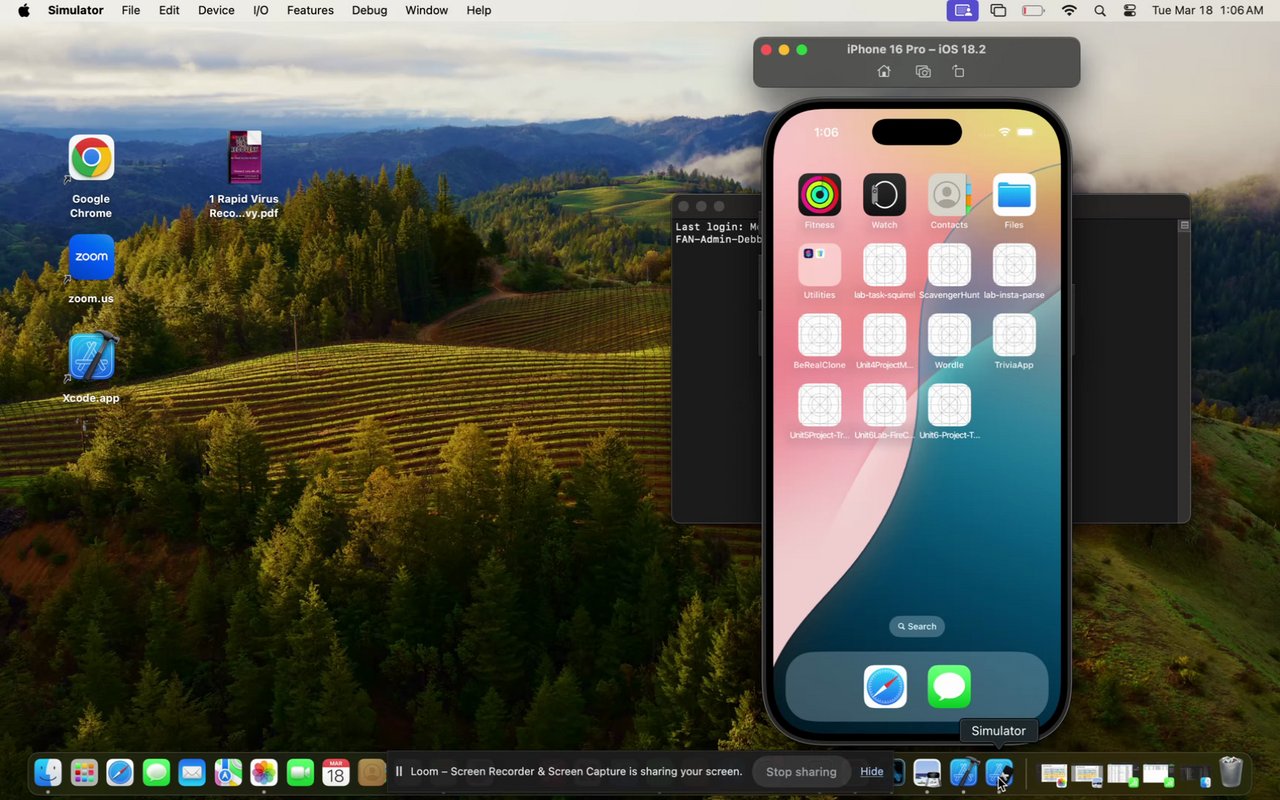Image resolution: width=1280 pixels, height=800 pixels.
Task: Click the Hide link in the Loom bar
Action: pos(872,772)
